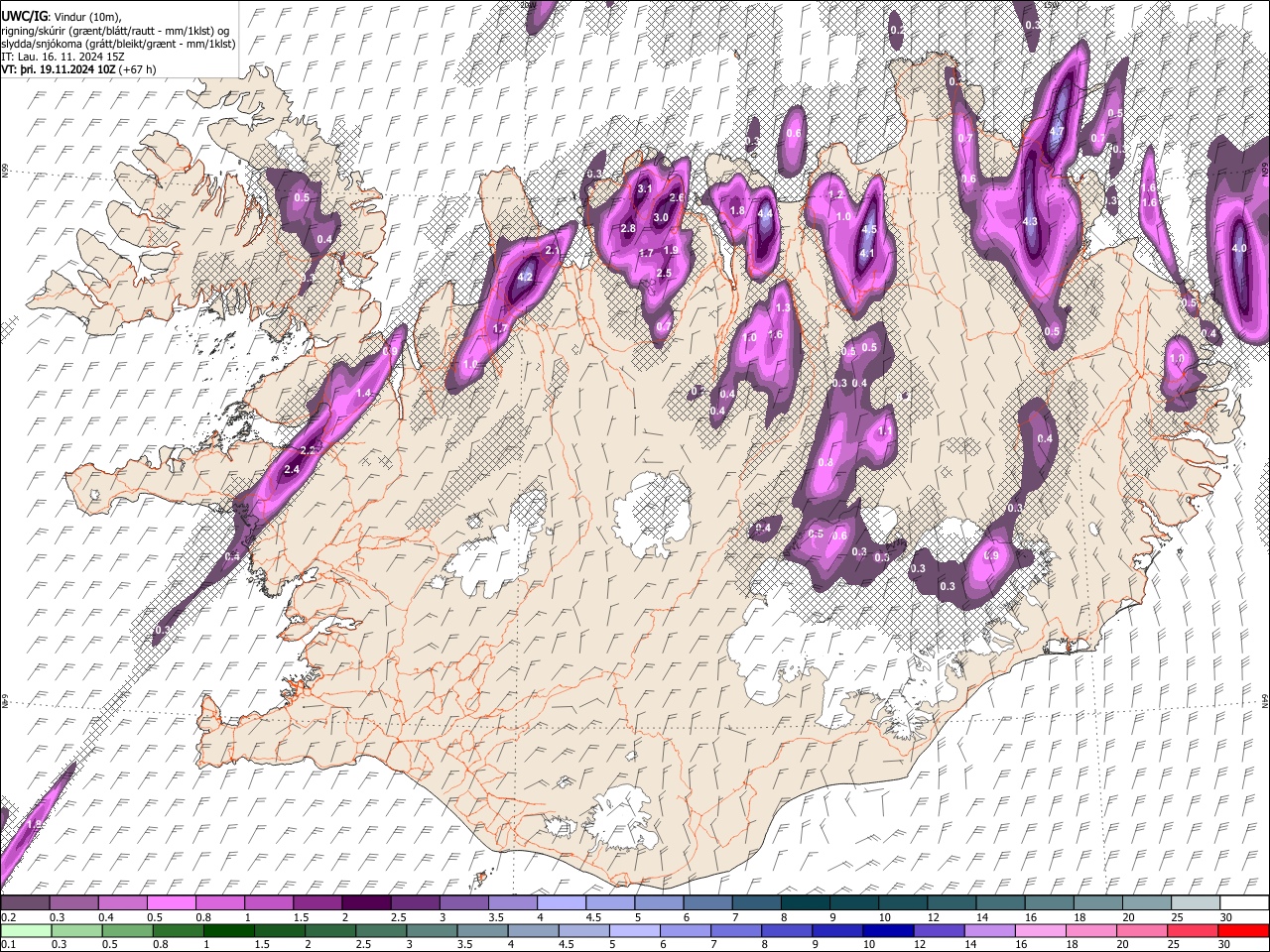Click the 'rigning/skúrir' legend description line

(115, 30)
